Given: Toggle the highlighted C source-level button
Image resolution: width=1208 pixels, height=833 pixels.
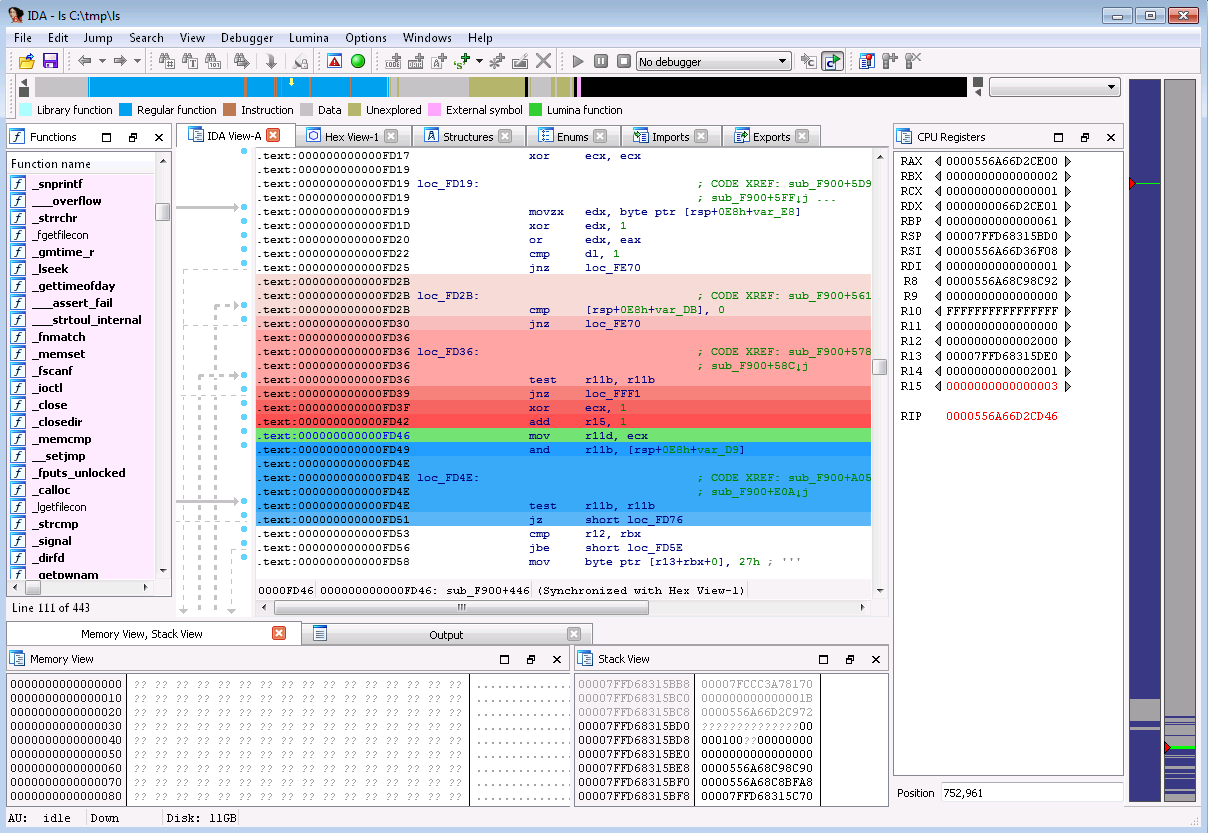Looking at the screenshot, I should point(832,61).
